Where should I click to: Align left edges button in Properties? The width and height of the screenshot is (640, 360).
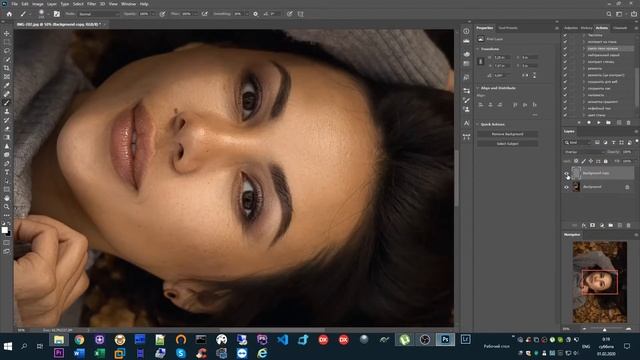point(481,105)
